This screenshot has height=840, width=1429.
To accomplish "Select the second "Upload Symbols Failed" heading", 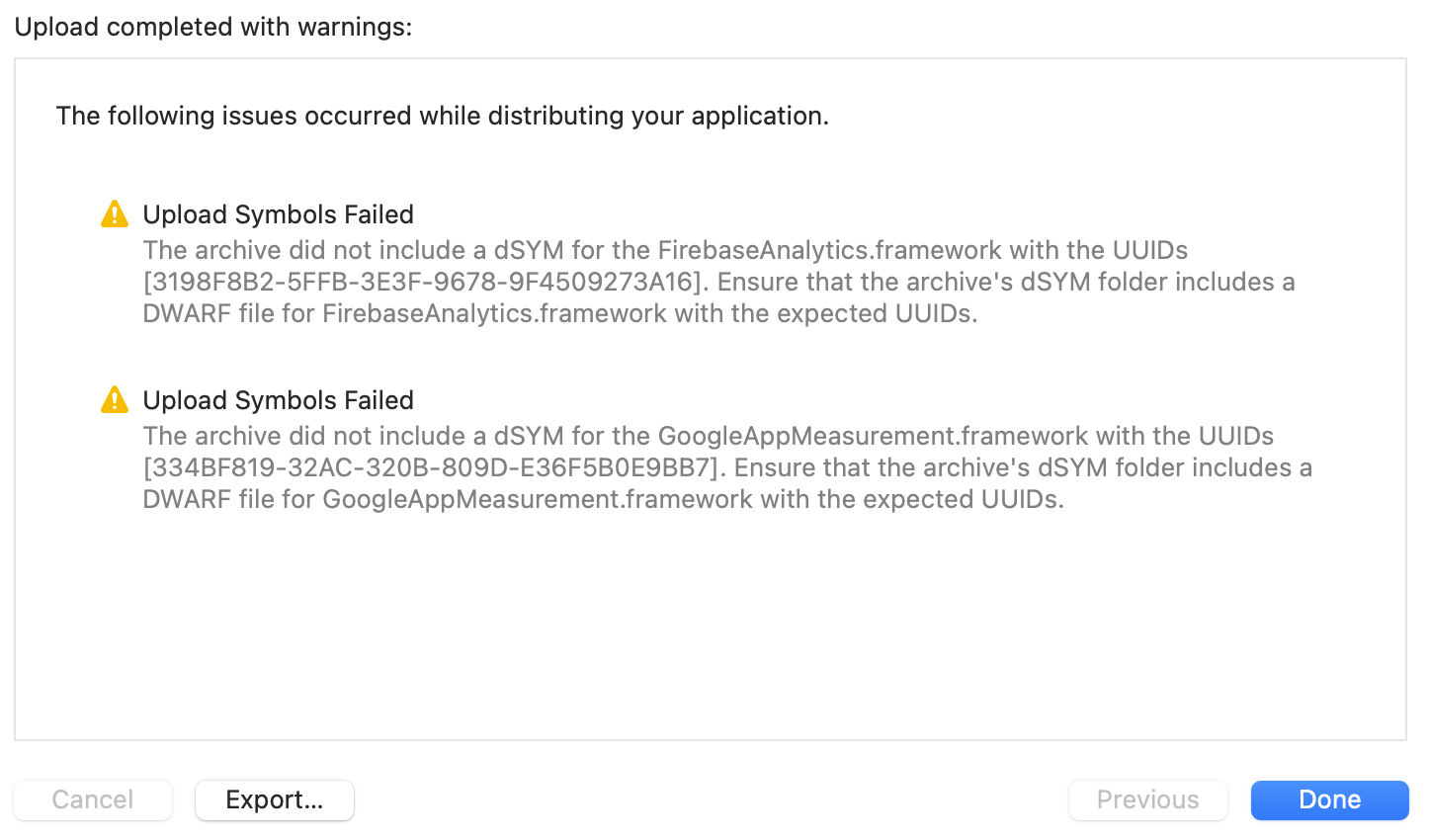I will point(278,400).
